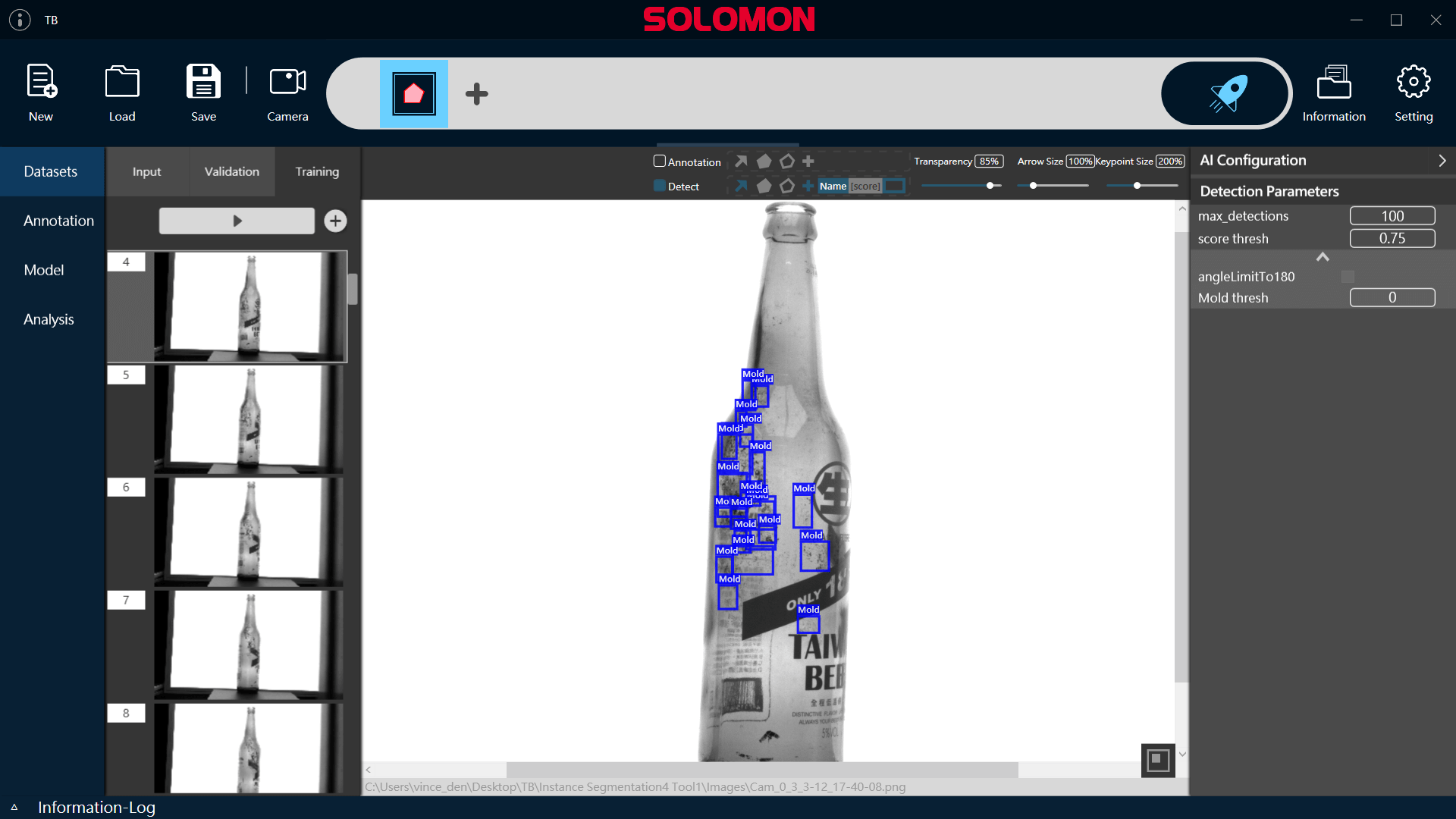The height and width of the screenshot is (819, 1456).
Task: Select the filled polygon icon in the Detect row
Action: coord(764,186)
